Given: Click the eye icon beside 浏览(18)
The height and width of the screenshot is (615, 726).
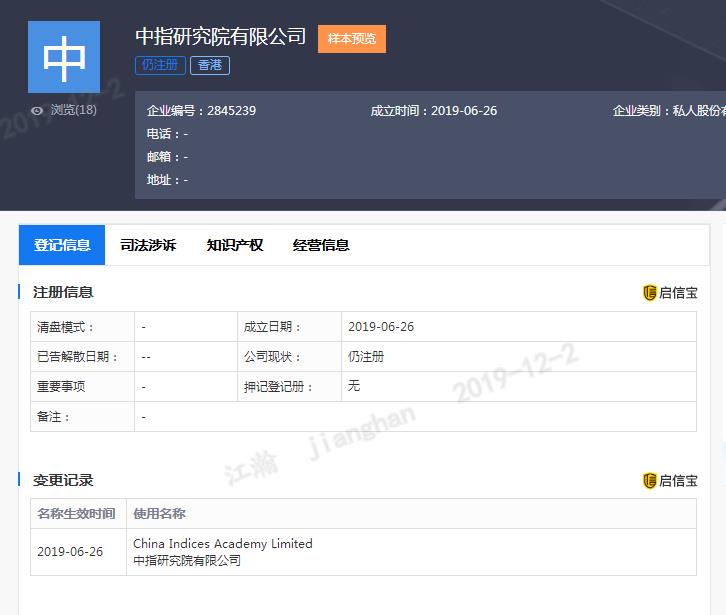Looking at the screenshot, I should [x=37, y=111].
